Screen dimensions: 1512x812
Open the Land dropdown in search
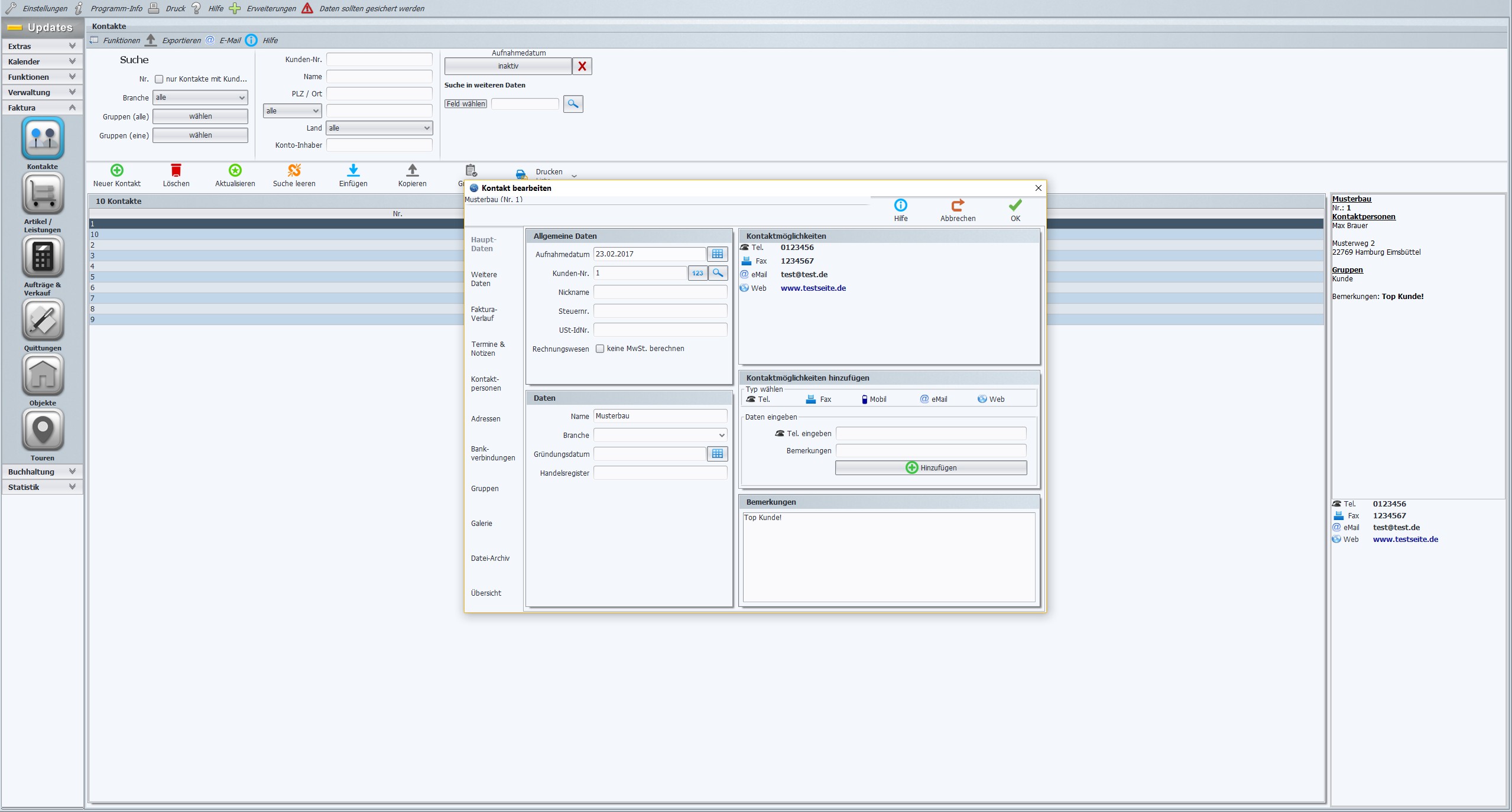pyautogui.click(x=379, y=128)
